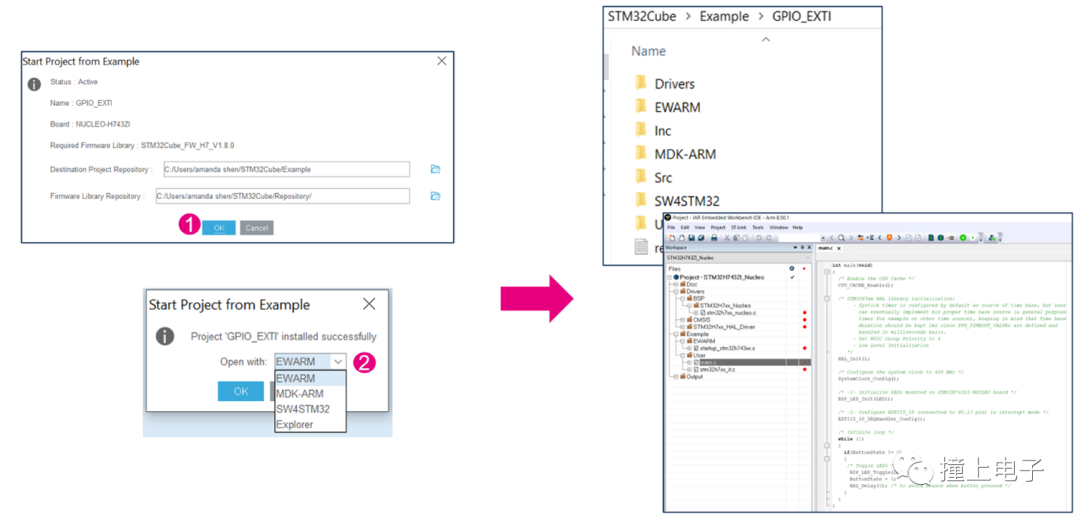The height and width of the screenshot is (517, 1080).
Task: Click the Destination Project Repository path field
Action: tap(286, 169)
